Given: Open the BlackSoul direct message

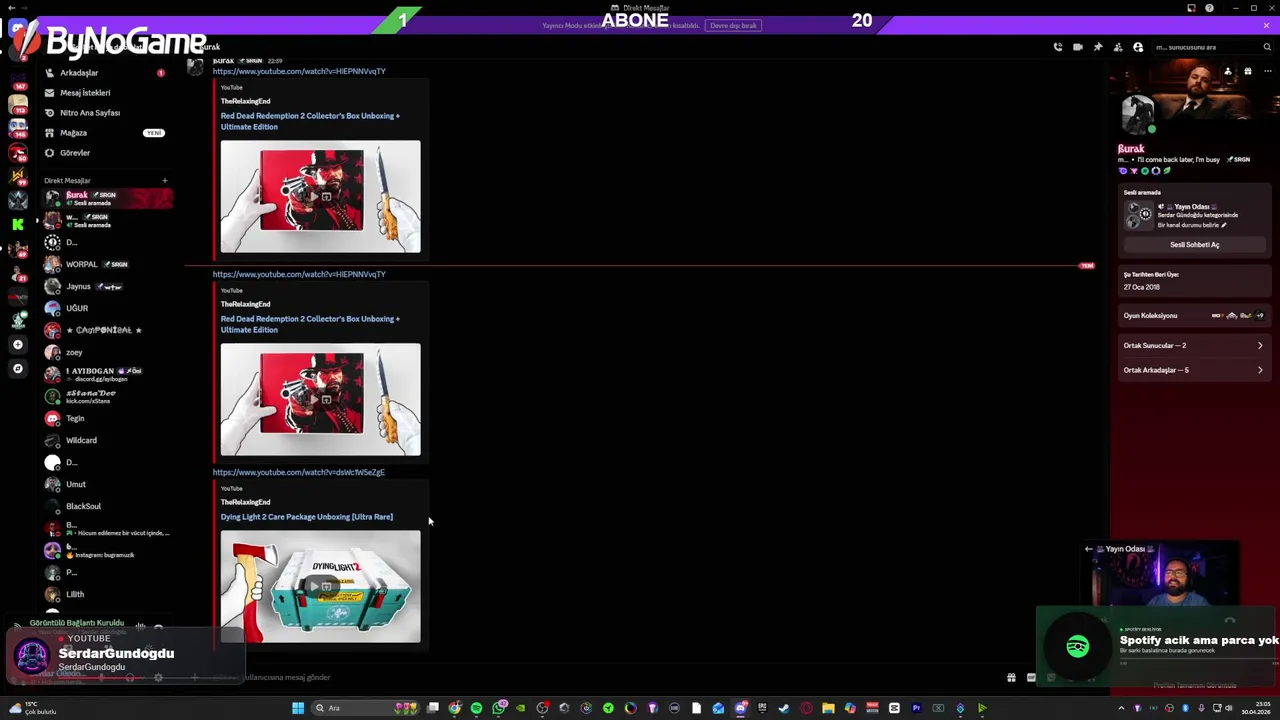Looking at the screenshot, I should (105, 506).
